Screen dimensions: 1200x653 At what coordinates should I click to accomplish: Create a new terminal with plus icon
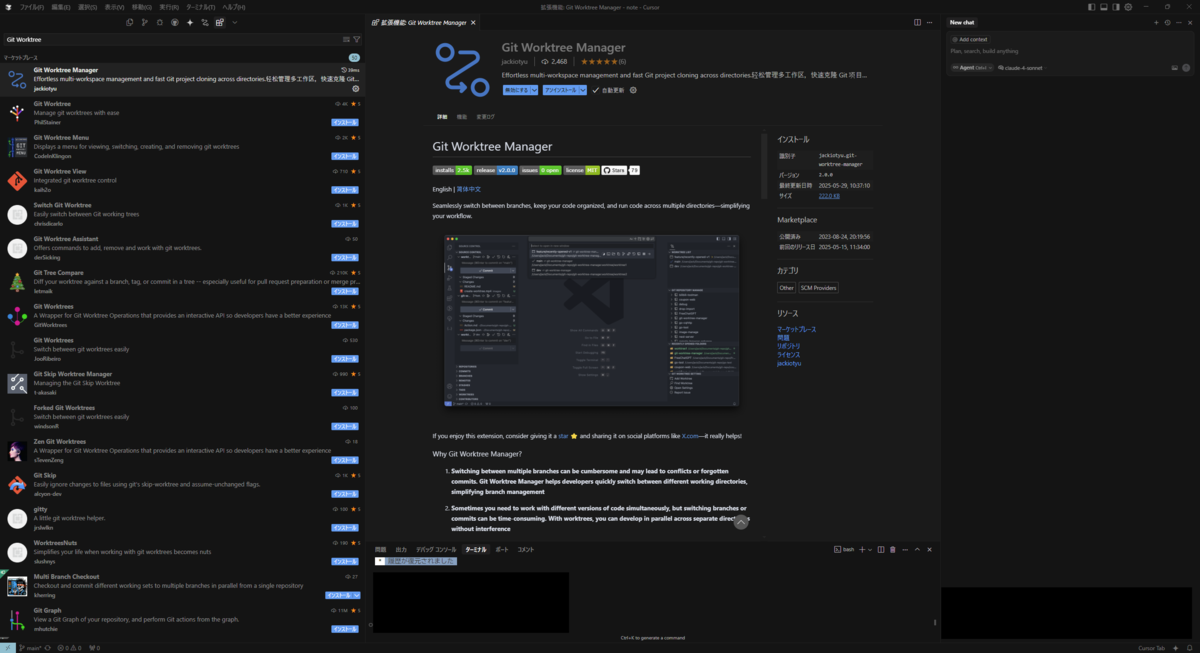coord(862,549)
